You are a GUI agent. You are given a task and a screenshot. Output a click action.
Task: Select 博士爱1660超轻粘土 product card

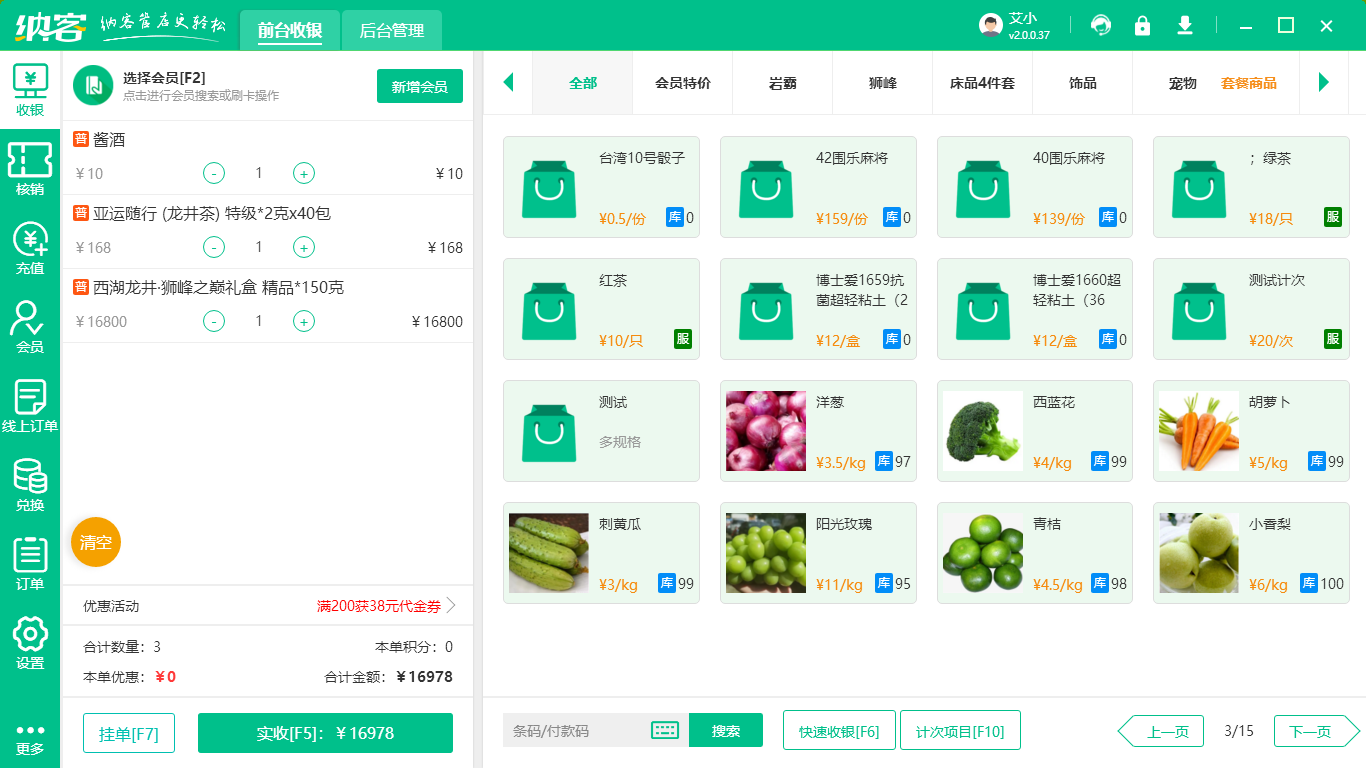1035,309
